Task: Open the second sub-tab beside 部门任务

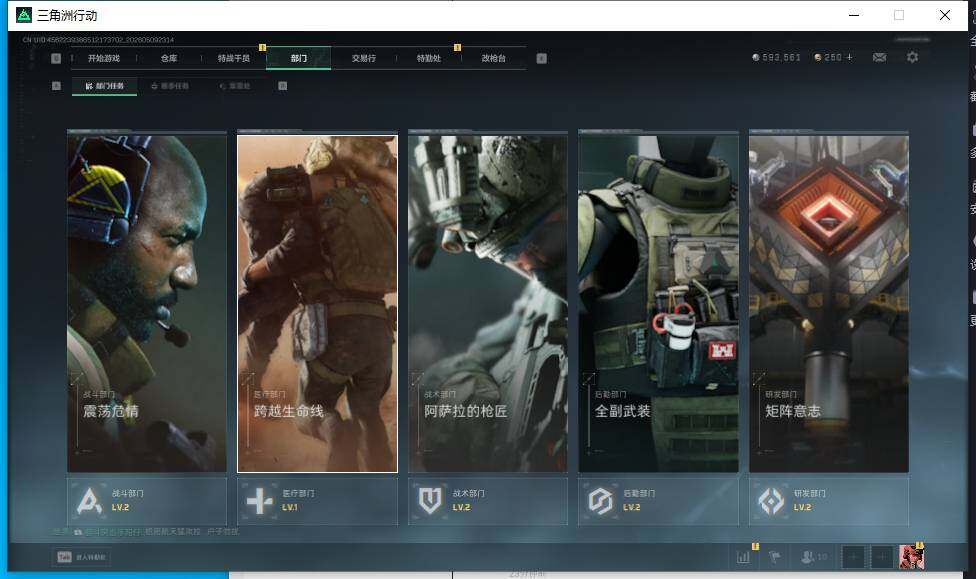Action: pos(170,86)
